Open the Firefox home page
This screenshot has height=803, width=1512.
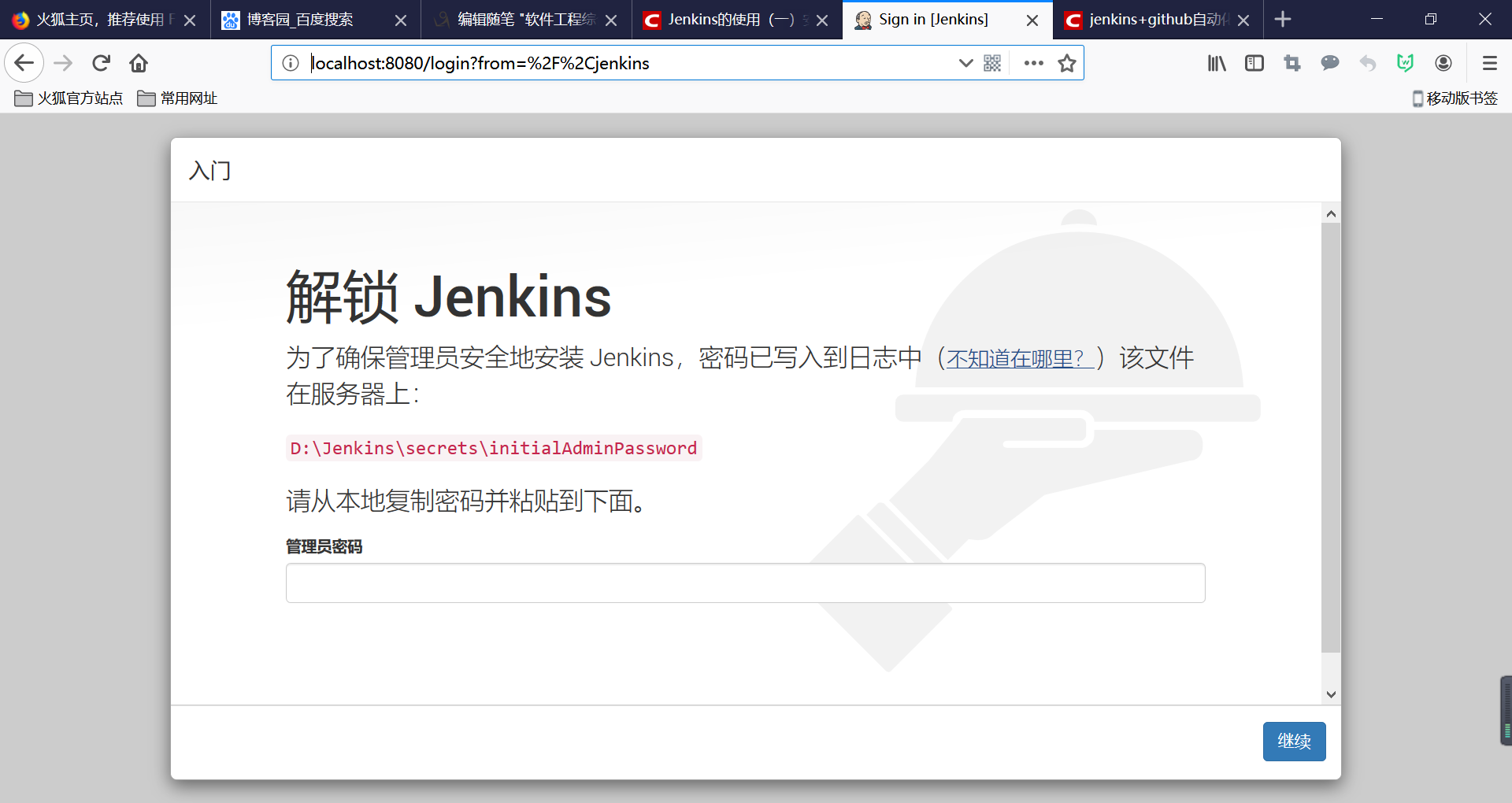pyautogui.click(x=139, y=63)
